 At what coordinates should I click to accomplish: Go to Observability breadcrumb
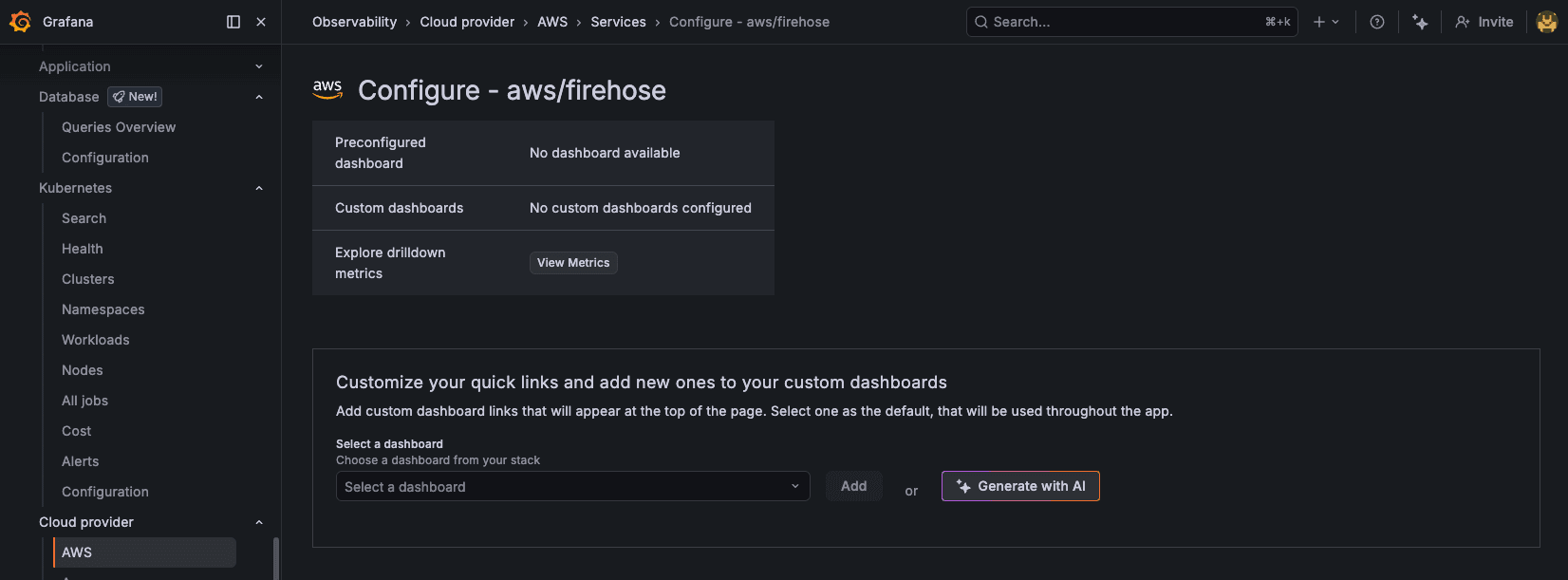click(x=355, y=22)
